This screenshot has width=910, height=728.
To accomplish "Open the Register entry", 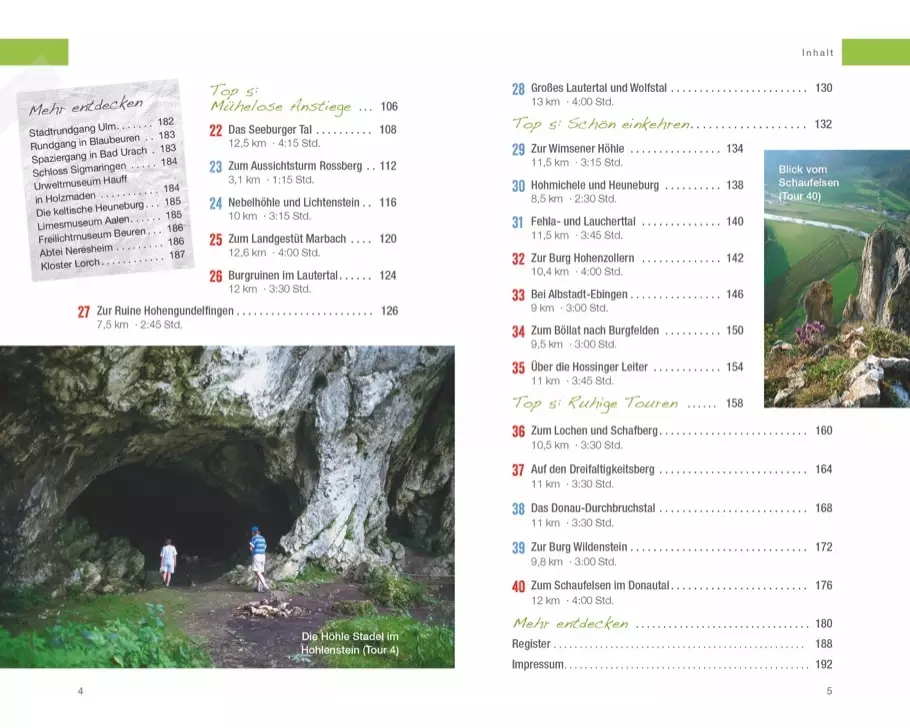I will (x=531, y=644).
